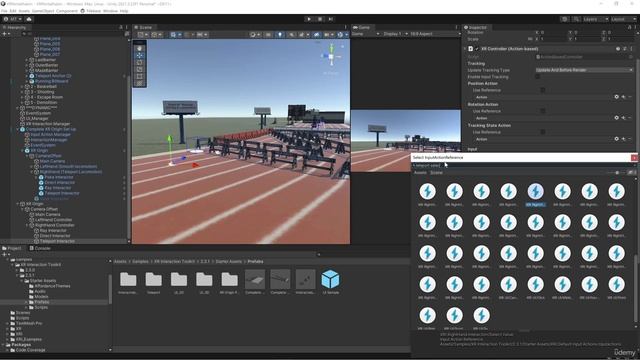Viewport: 640px width, 360px height.
Task: Select the UI Sample prefab in Project
Action: pos(330,282)
